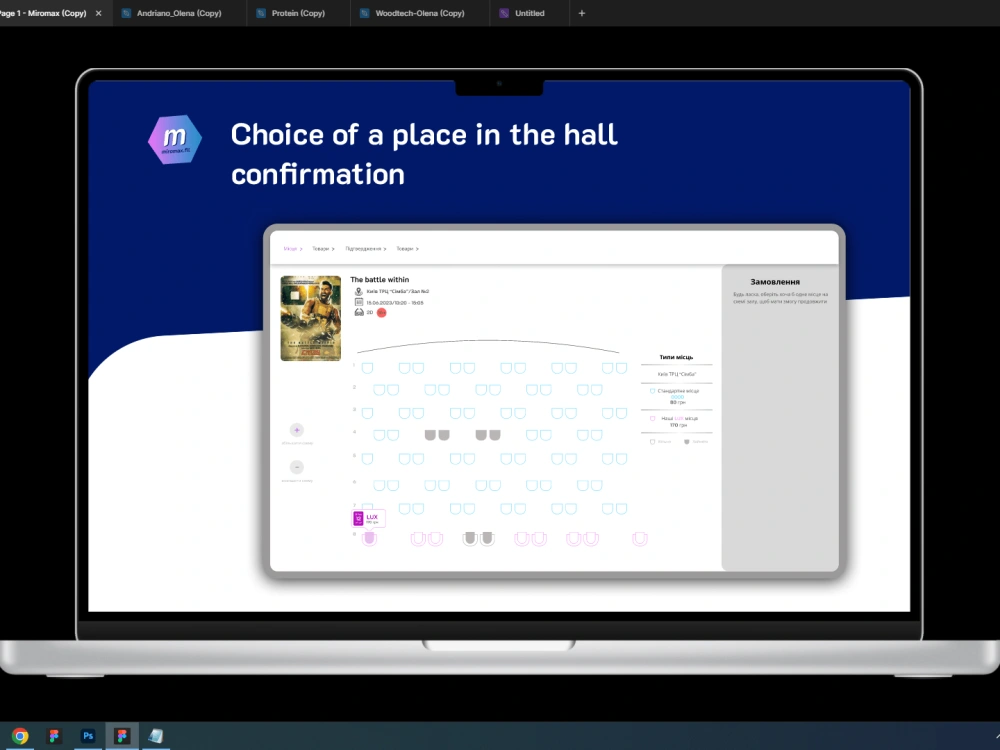Viewport: 1000px width, 750px height.
Task: Click last gray occupied seat in row 4
Action: [x=494, y=435]
